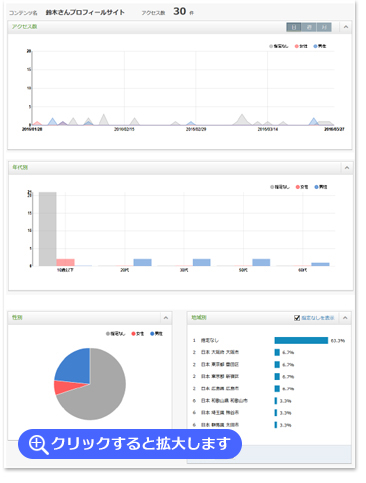Click the 指定なし row in region list
The height and width of the screenshot is (483, 366).
pos(269,340)
